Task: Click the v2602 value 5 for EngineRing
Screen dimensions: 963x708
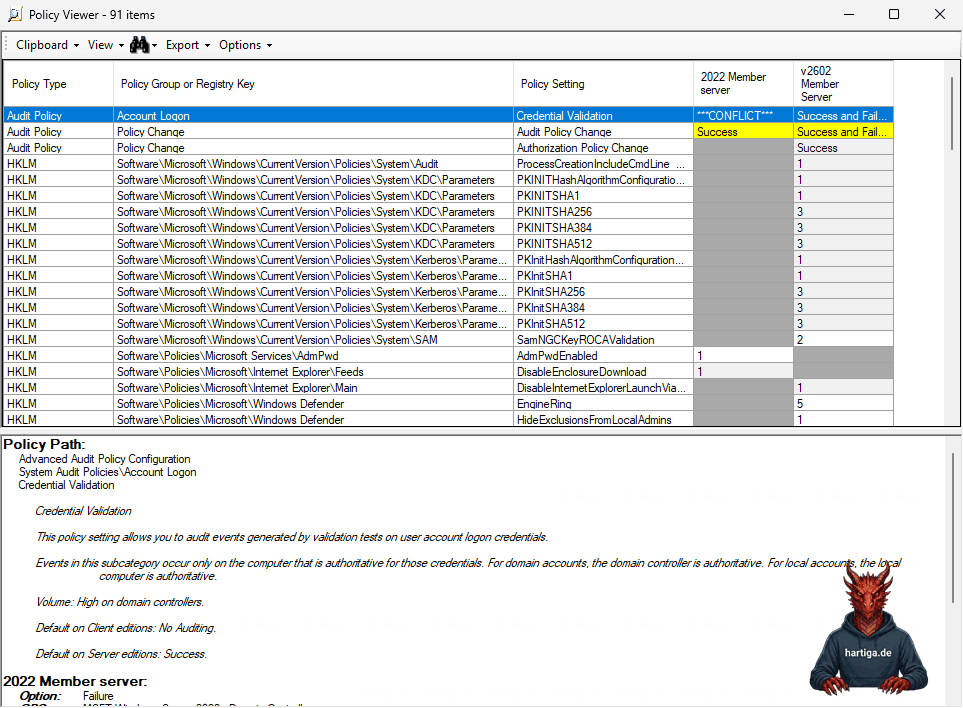Action: [843, 403]
